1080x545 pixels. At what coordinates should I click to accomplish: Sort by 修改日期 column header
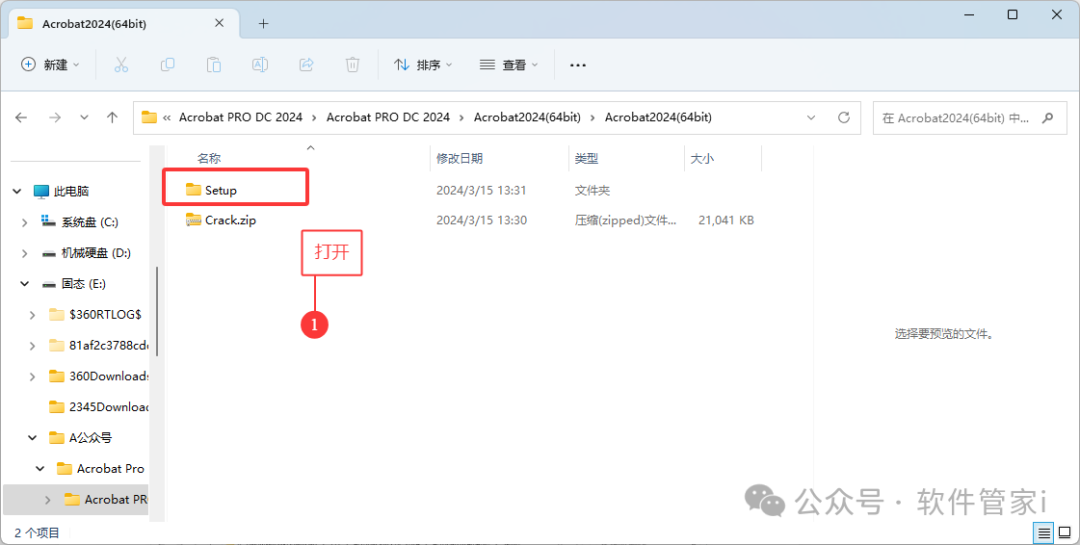[459, 158]
